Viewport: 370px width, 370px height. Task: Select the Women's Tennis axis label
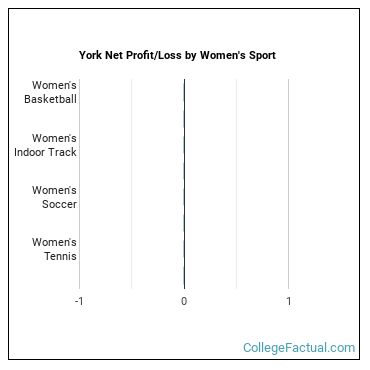point(54,249)
